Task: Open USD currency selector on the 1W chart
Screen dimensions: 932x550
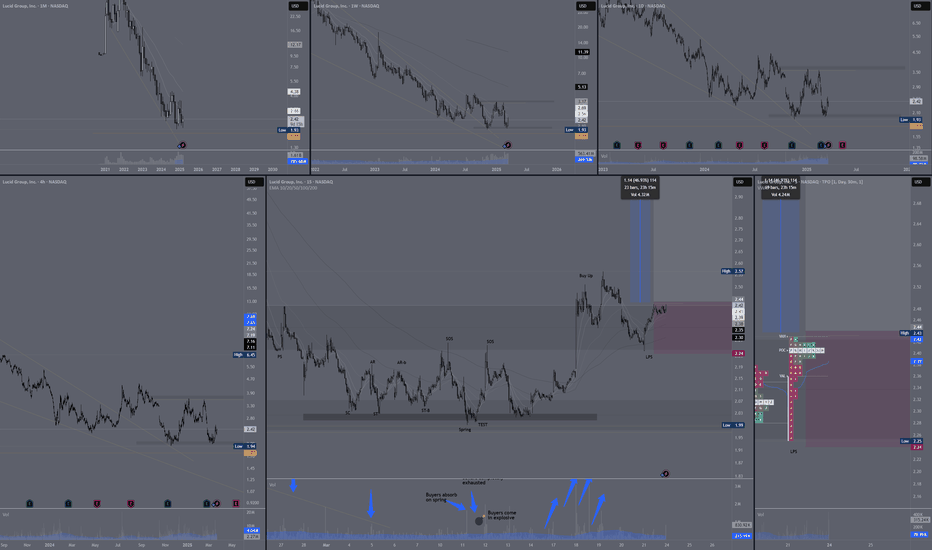Action: tap(585, 6)
